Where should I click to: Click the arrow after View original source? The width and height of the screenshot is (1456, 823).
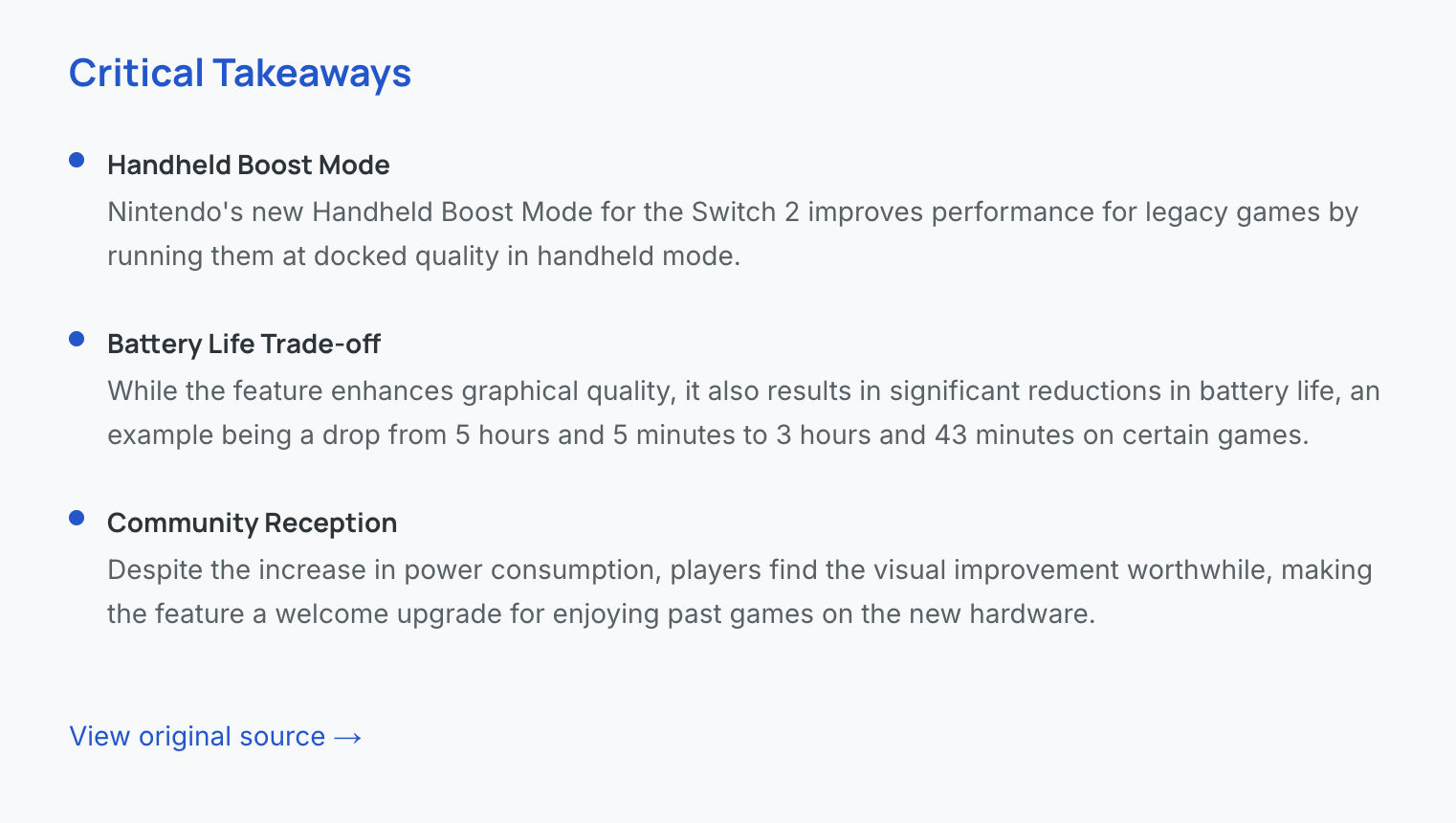click(x=348, y=737)
